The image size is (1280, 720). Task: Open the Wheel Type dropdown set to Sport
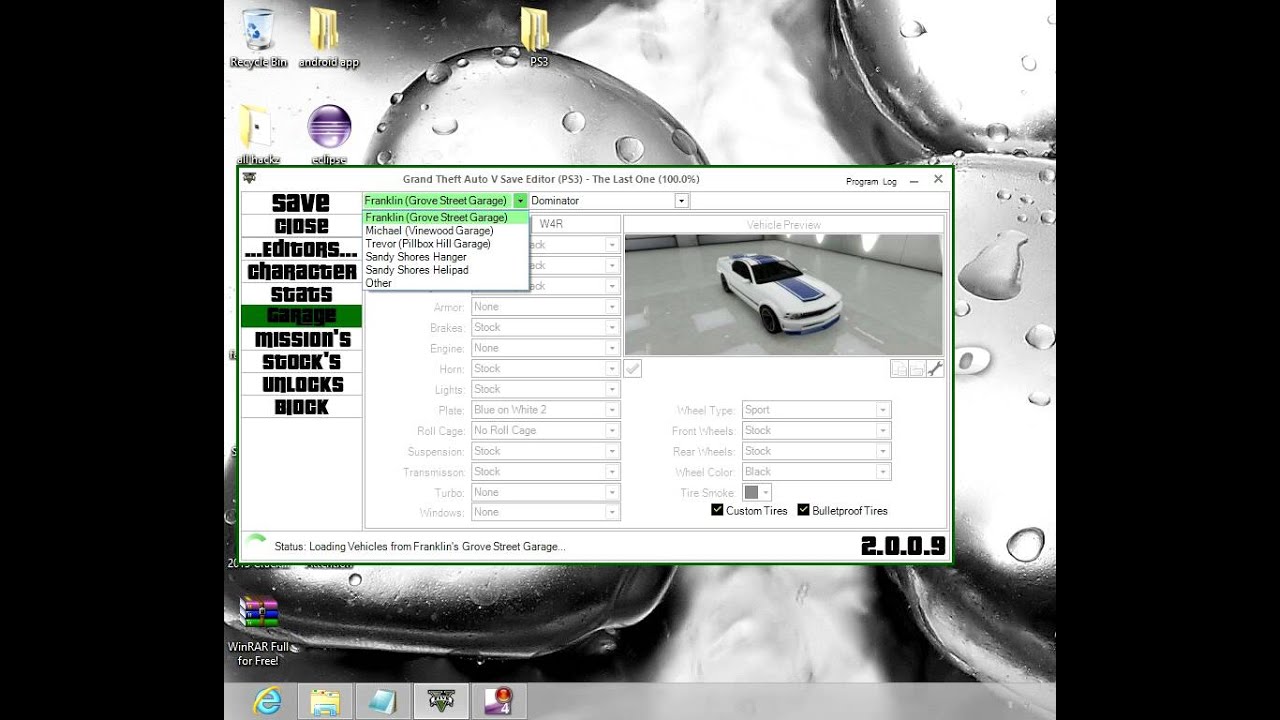(816, 410)
